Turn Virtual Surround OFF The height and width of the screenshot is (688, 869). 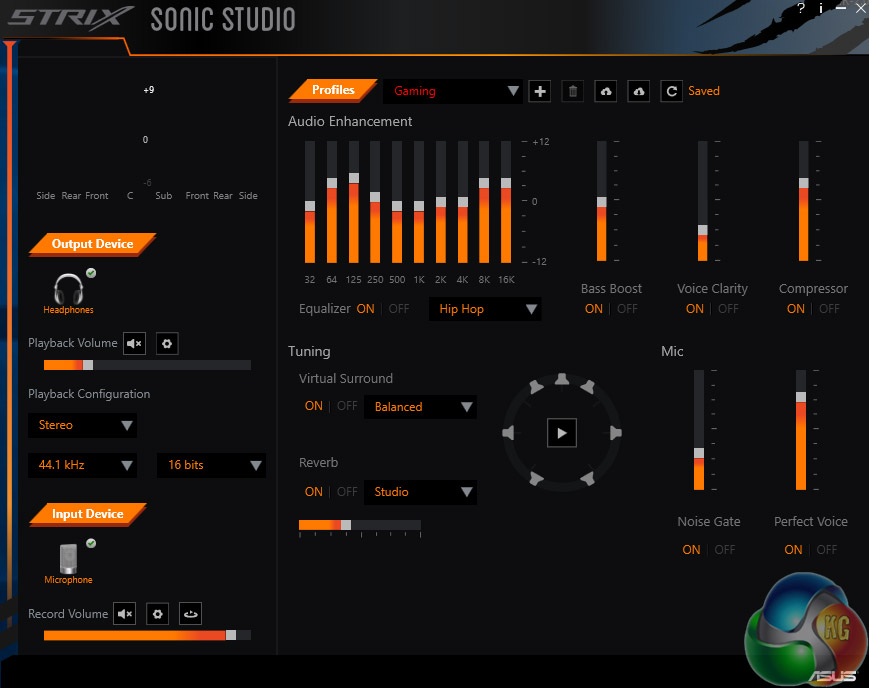pos(347,406)
